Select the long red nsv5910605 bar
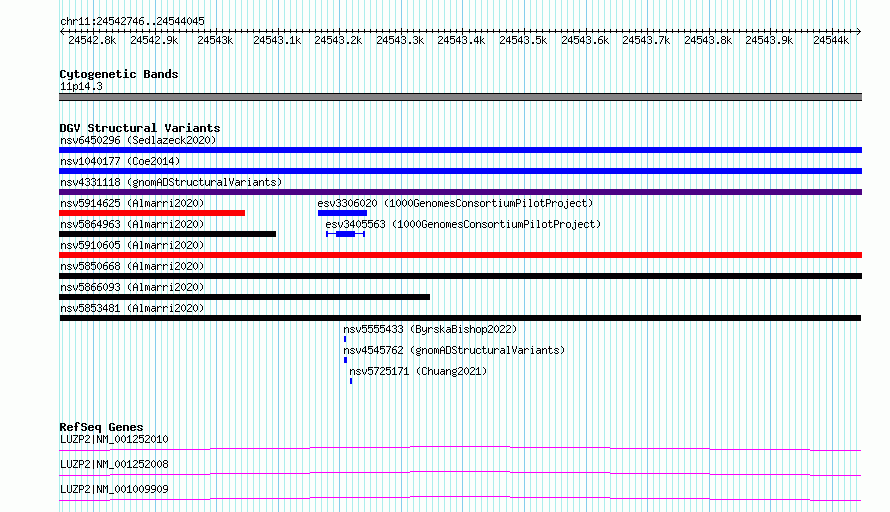 (x=460, y=255)
